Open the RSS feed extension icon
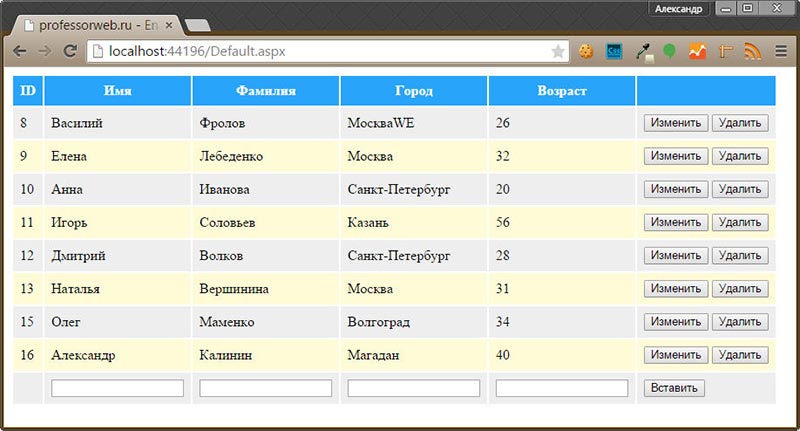 [x=753, y=51]
